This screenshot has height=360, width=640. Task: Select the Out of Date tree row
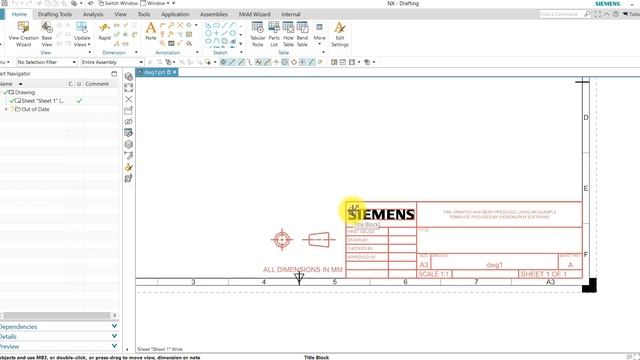click(35, 109)
